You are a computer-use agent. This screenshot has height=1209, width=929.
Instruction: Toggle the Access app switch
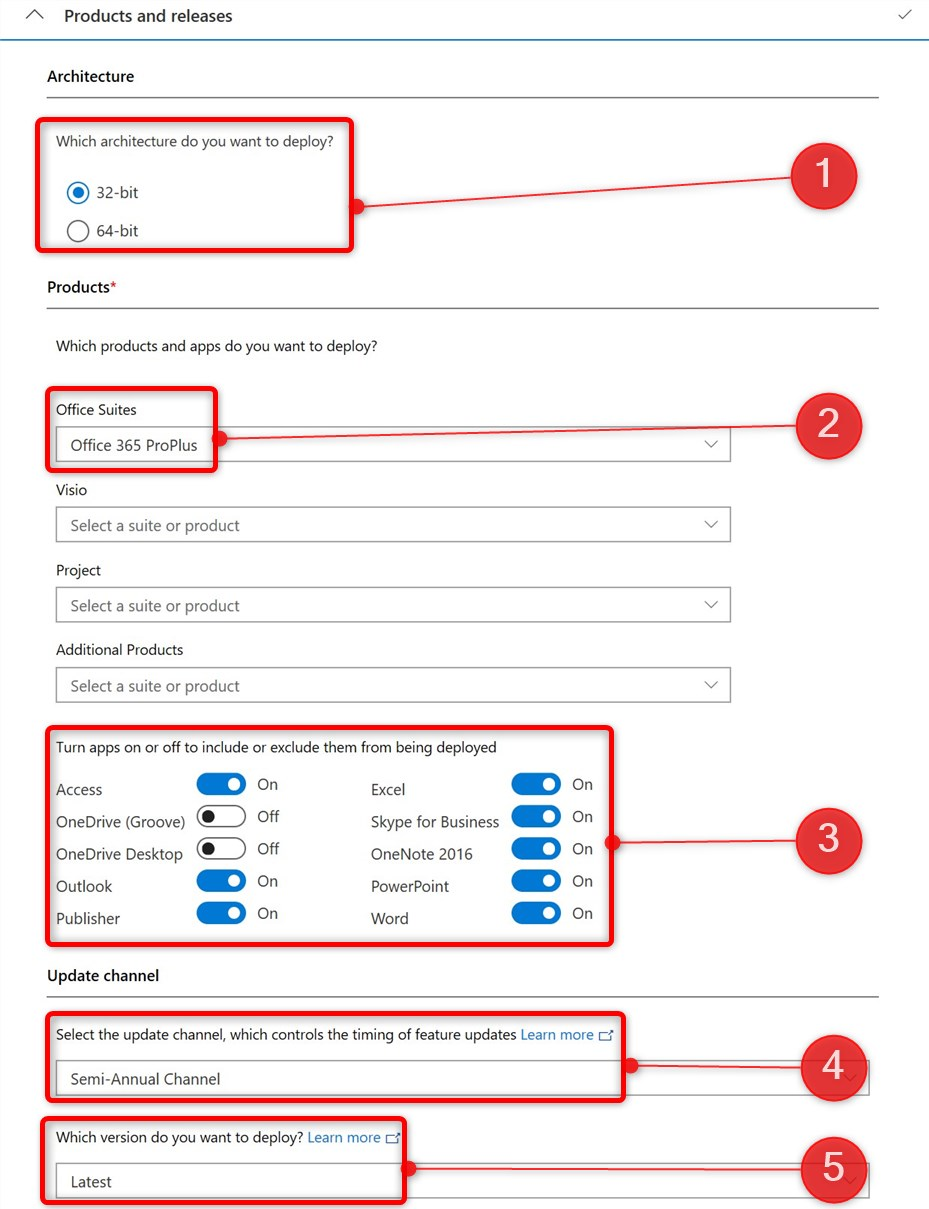221,784
